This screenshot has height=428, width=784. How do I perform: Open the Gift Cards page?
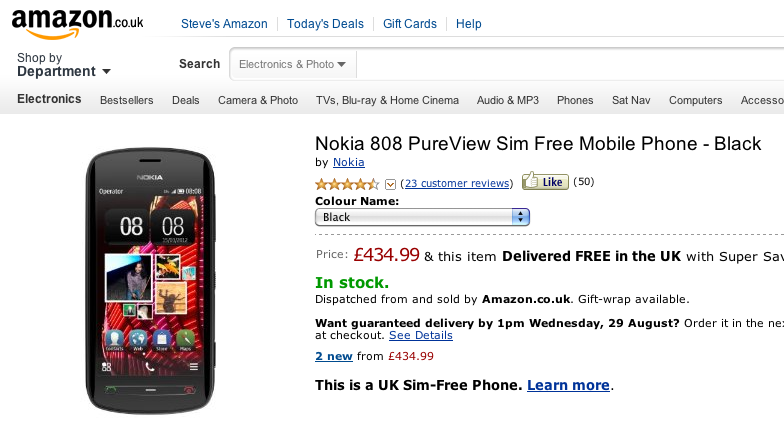410,24
